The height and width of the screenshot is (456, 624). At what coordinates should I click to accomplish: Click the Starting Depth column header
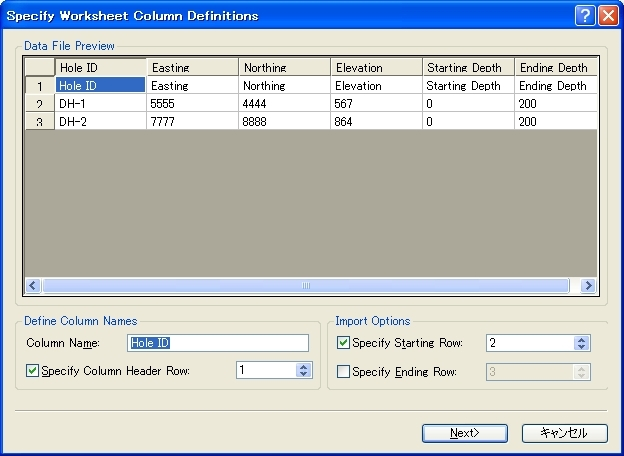[x=468, y=68]
